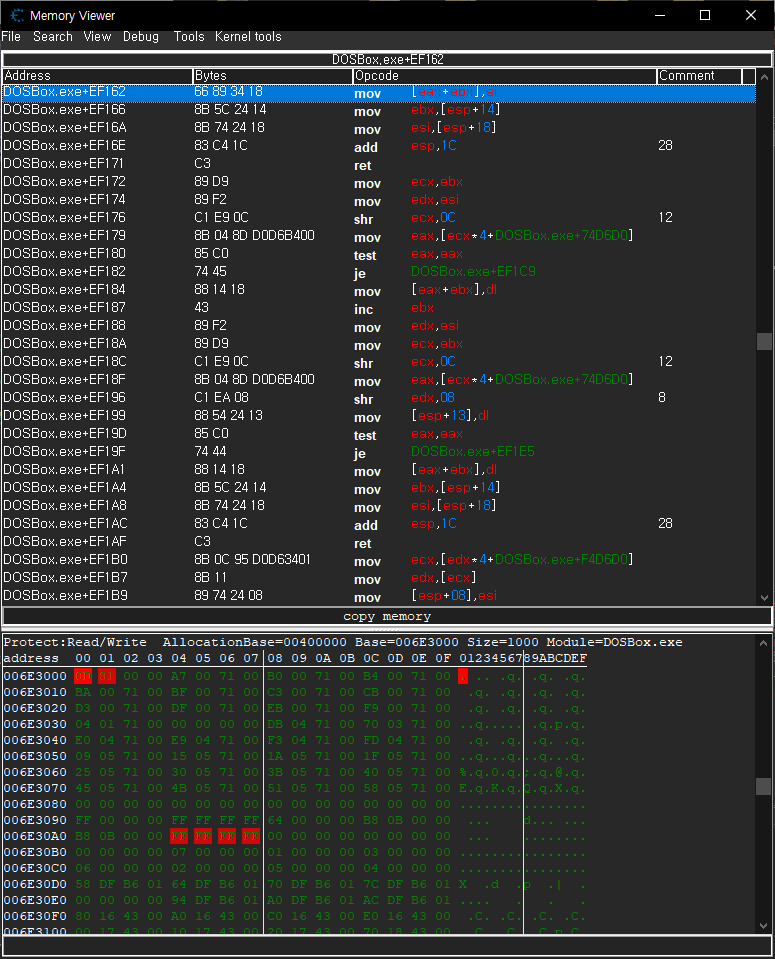The image size is (775, 959).
Task: Open the Debug menu
Action: coord(141,37)
